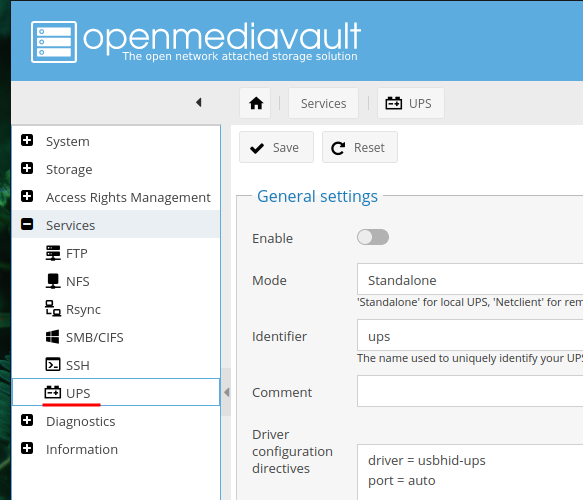Click the UPS battery icon in sidebar
583x500 pixels.
pyautogui.click(x=52, y=392)
